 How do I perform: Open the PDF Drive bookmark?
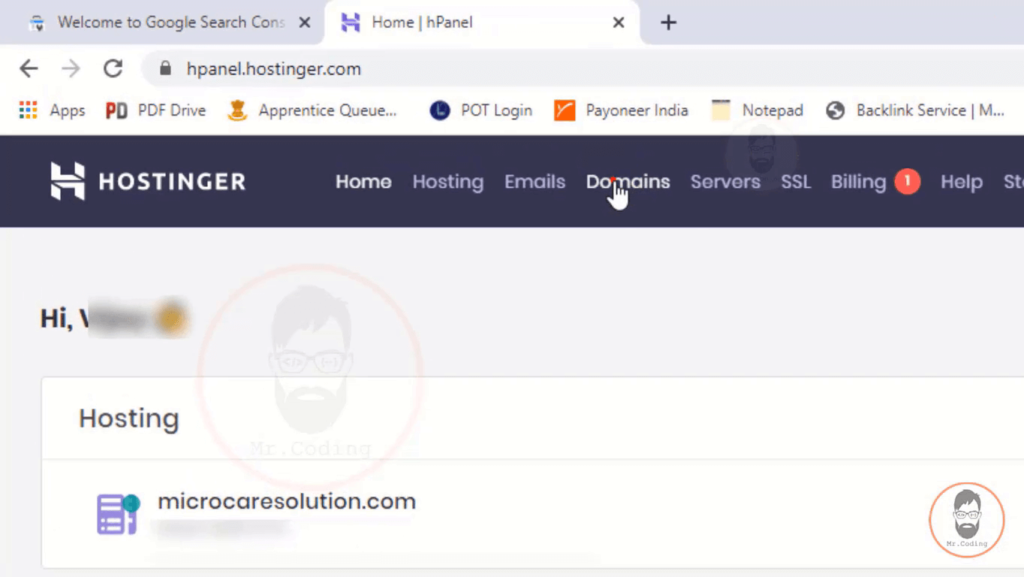tap(155, 110)
